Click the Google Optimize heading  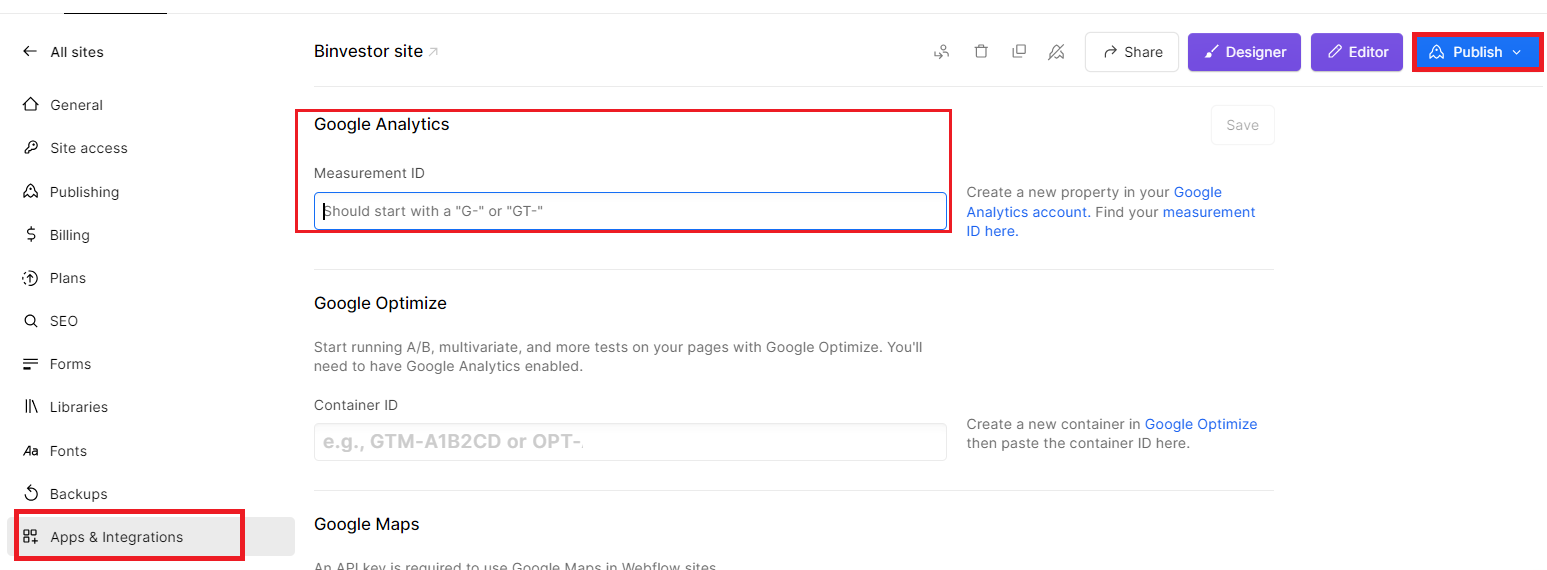coord(380,303)
